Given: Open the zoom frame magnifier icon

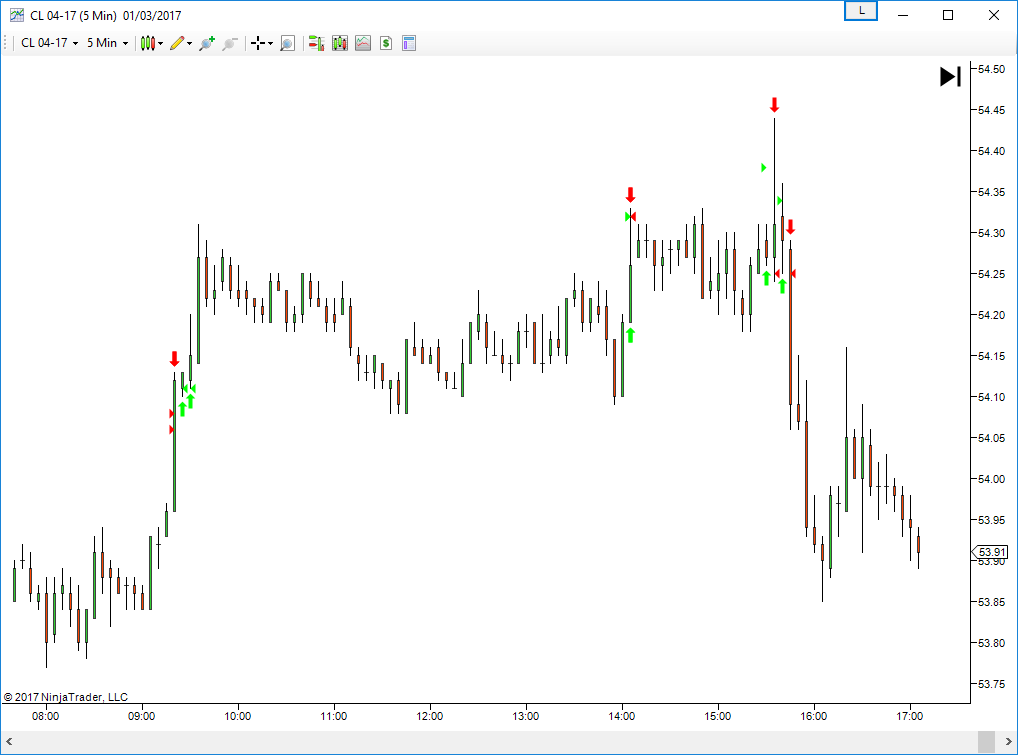Looking at the screenshot, I should click(287, 43).
